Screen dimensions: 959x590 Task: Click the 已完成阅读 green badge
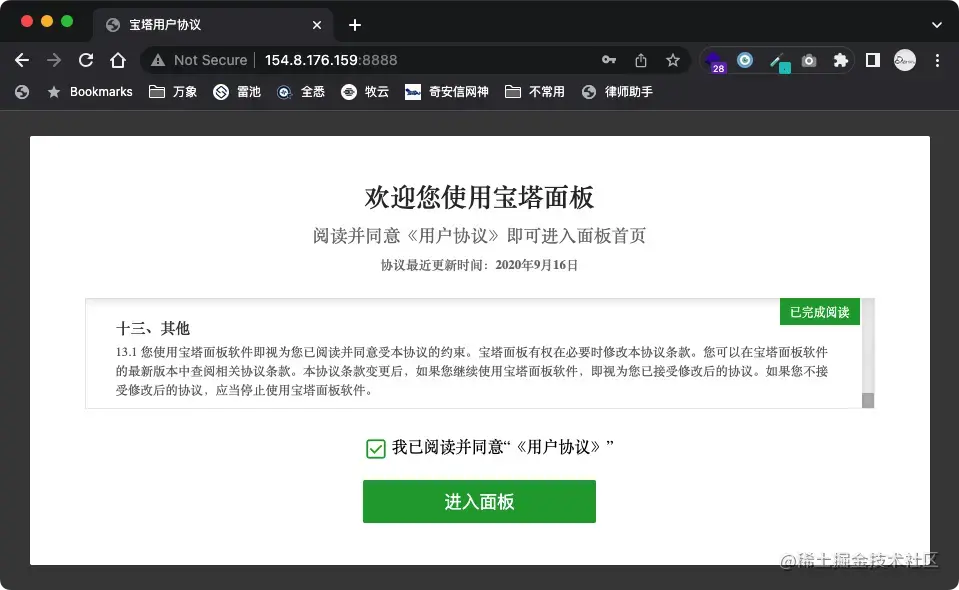(x=820, y=312)
